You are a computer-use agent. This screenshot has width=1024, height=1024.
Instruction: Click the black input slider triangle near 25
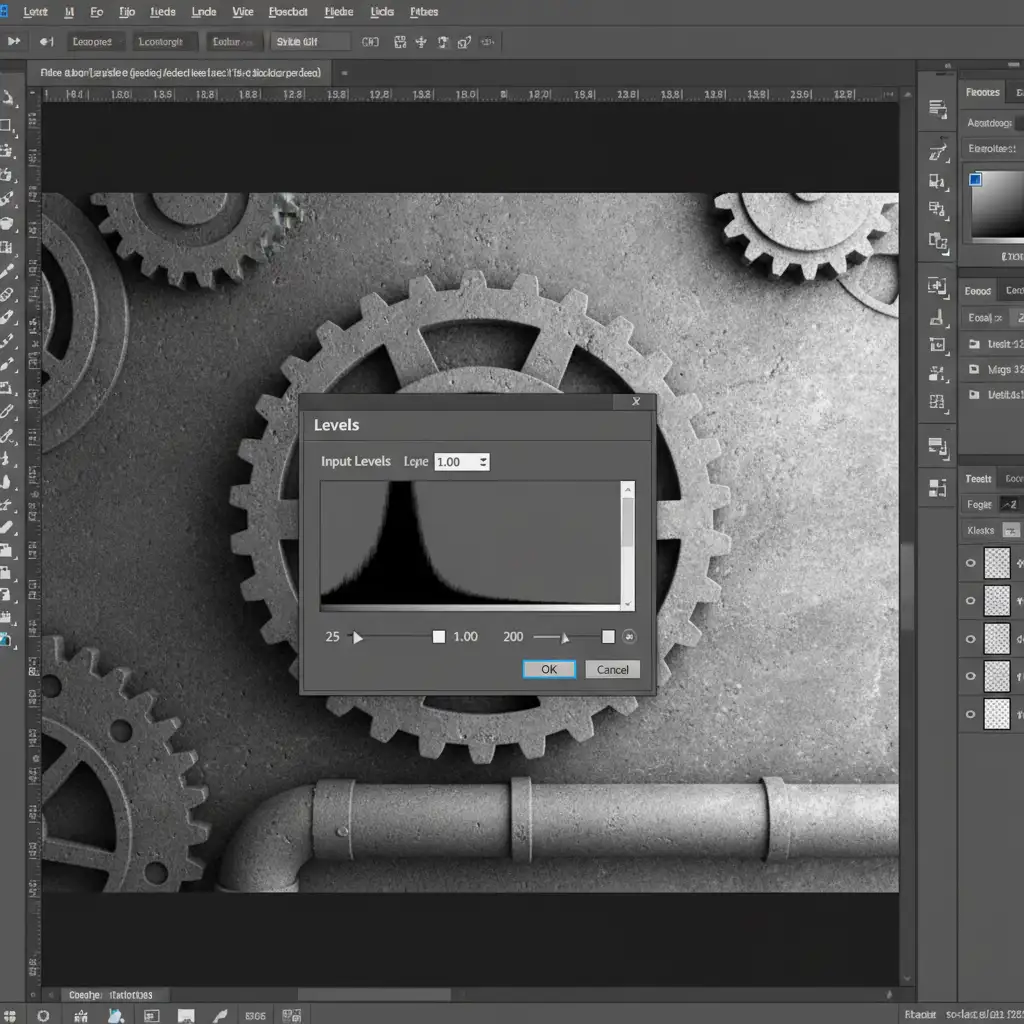(x=357, y=637)
